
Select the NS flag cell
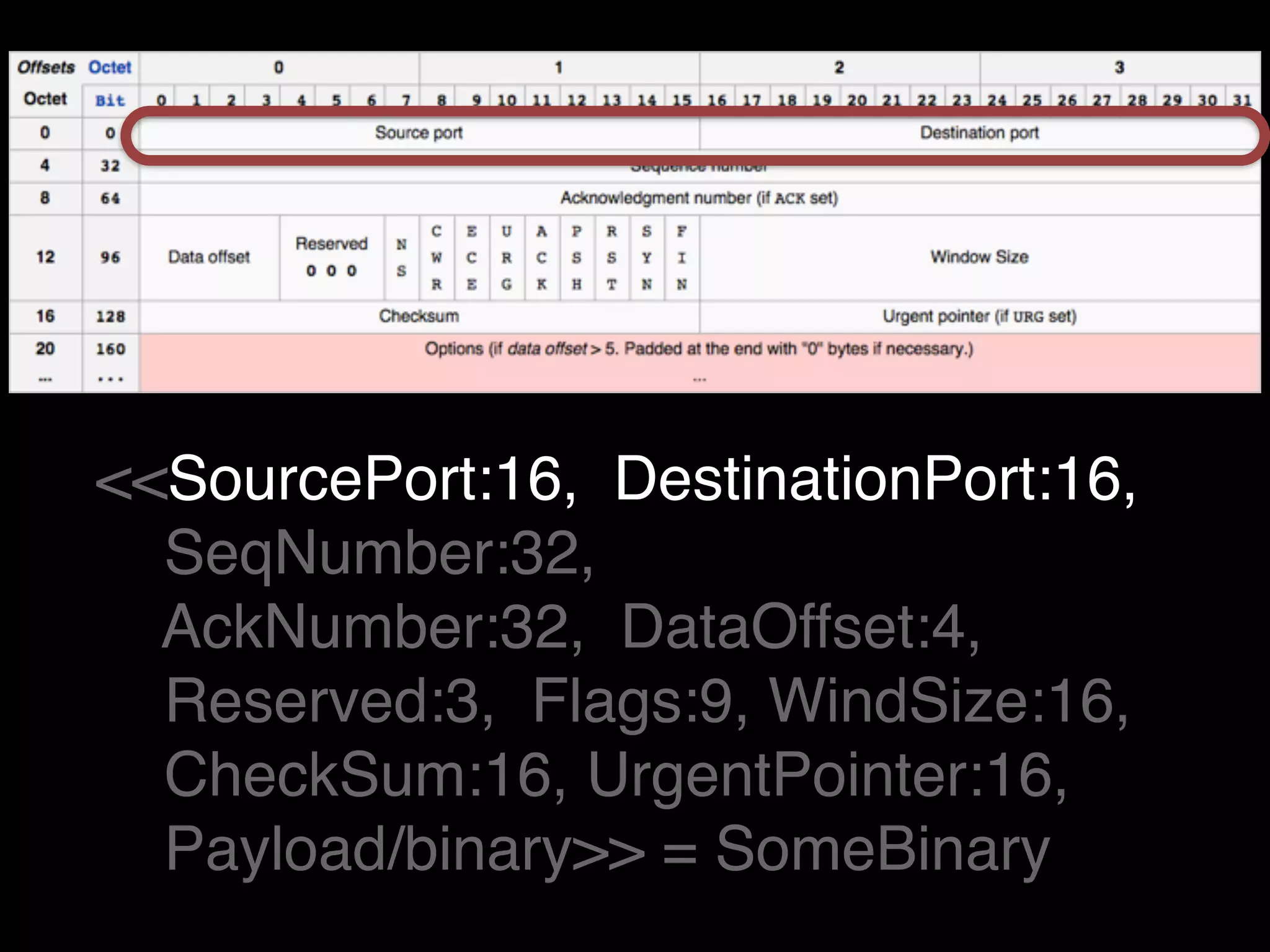tap(402, 257)
